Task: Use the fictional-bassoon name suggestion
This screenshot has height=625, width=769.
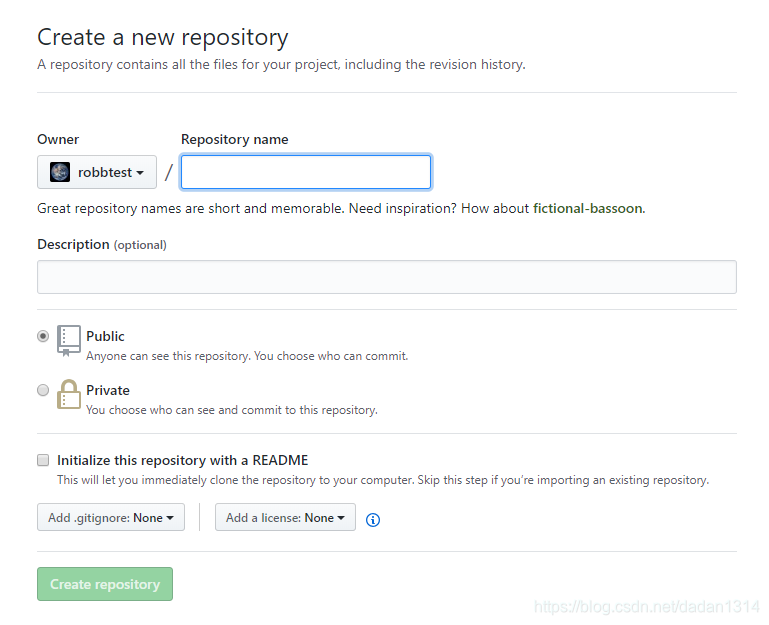Action: tap(588, 208)
